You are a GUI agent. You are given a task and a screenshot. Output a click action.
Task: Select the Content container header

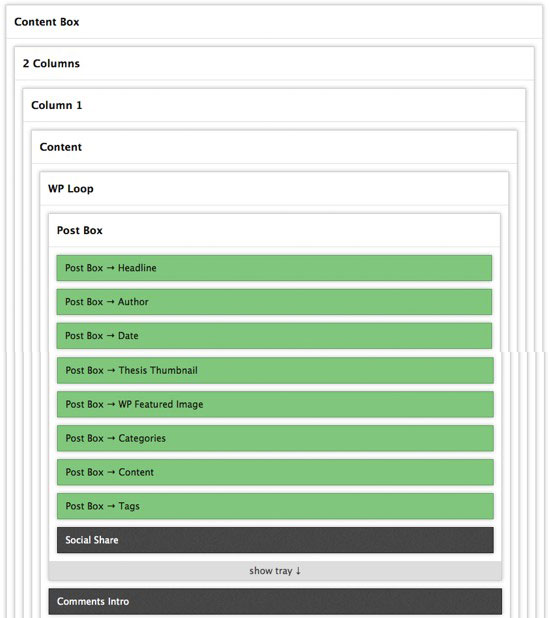(x=274, y=147)
